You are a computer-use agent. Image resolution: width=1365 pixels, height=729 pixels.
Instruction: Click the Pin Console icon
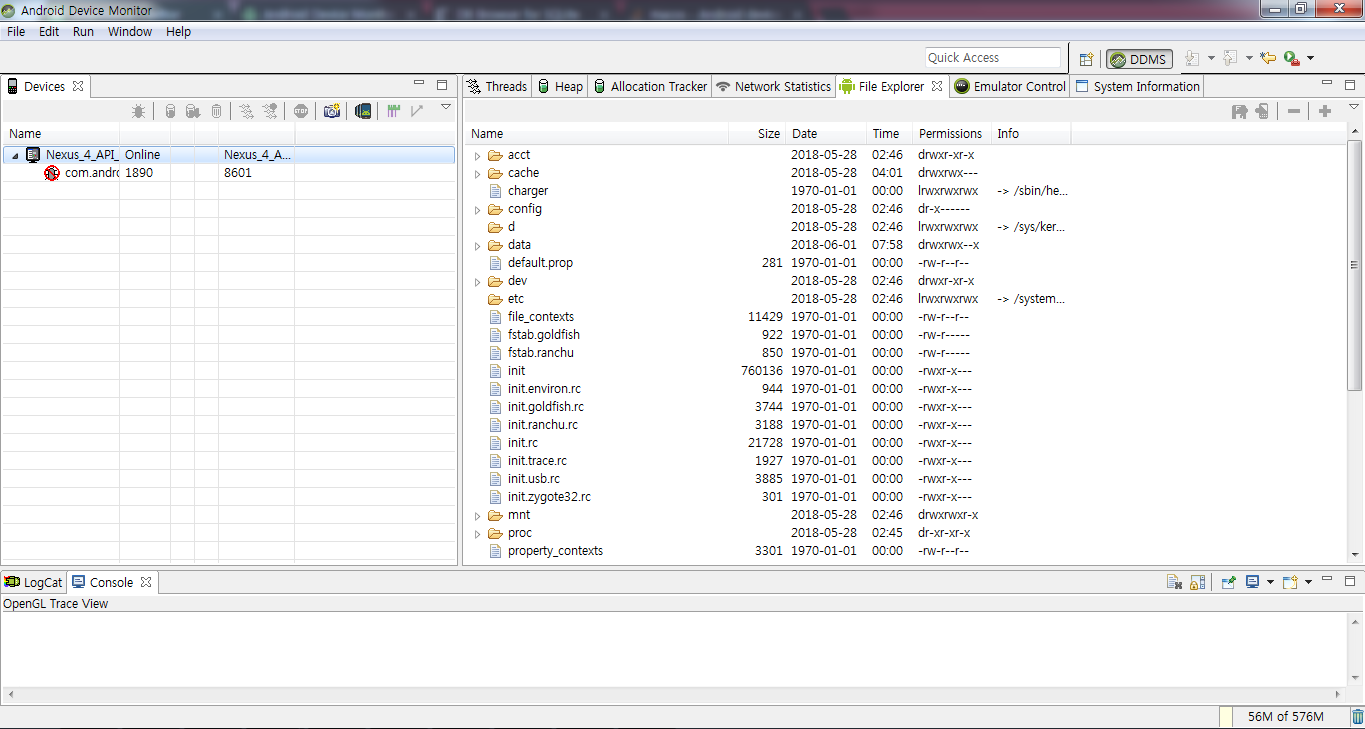1229,582
